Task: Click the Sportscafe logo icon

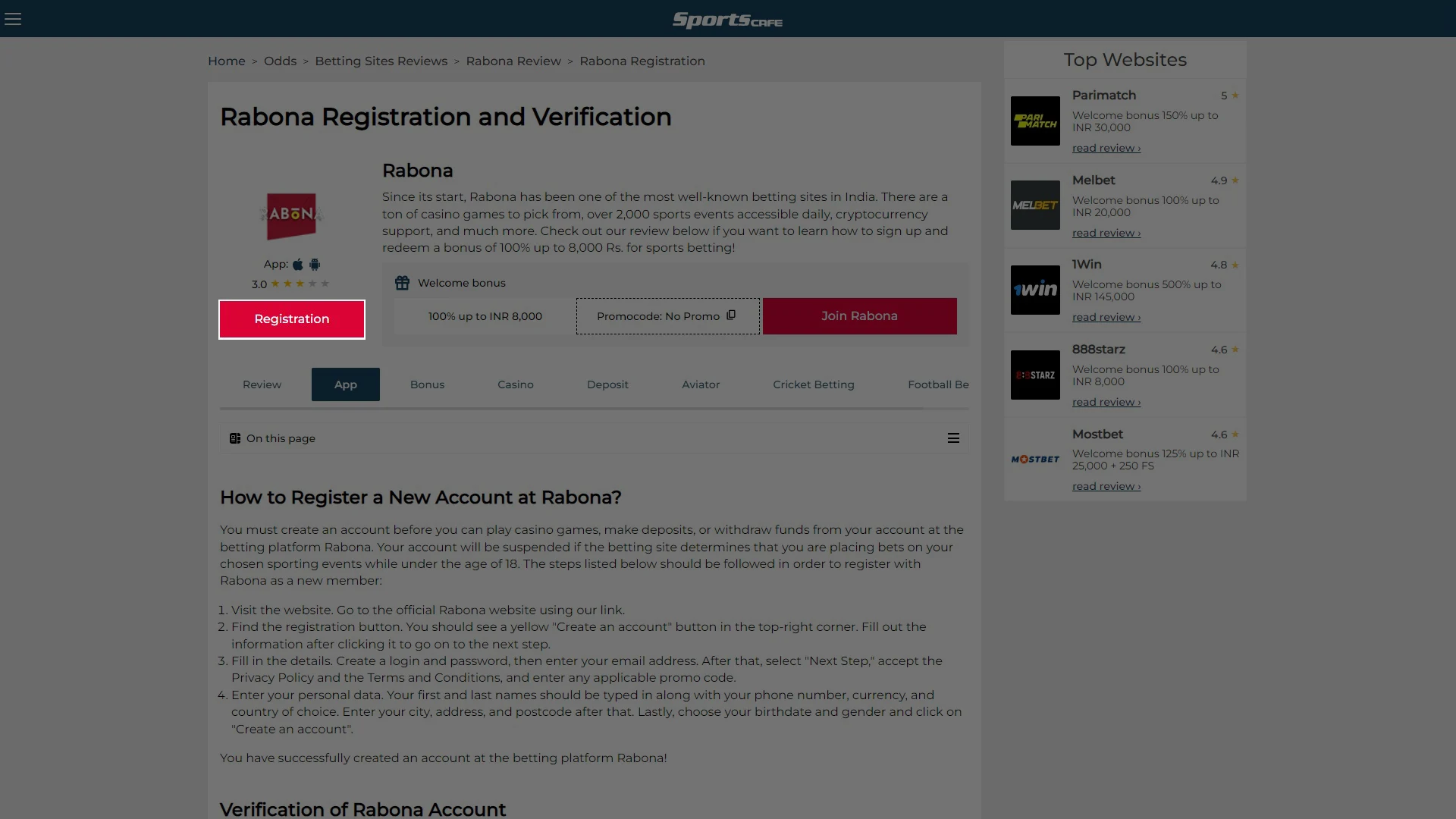Action: 727,19
